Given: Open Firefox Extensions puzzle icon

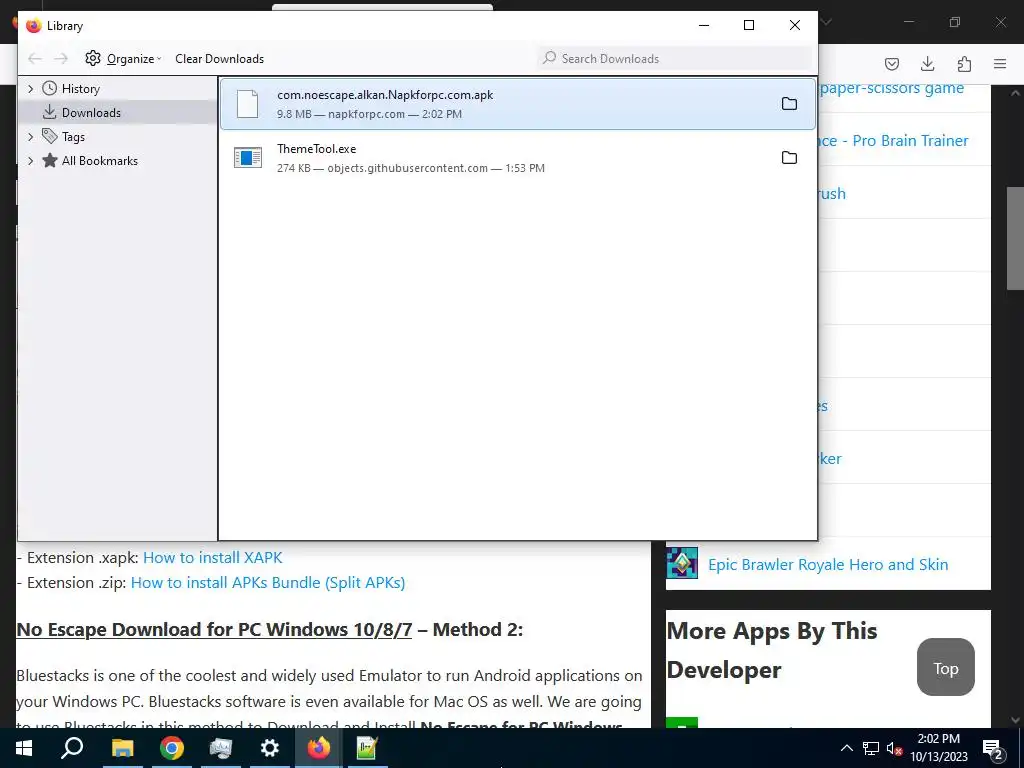Looking at the screenshot, I should (x=964, y=63).
